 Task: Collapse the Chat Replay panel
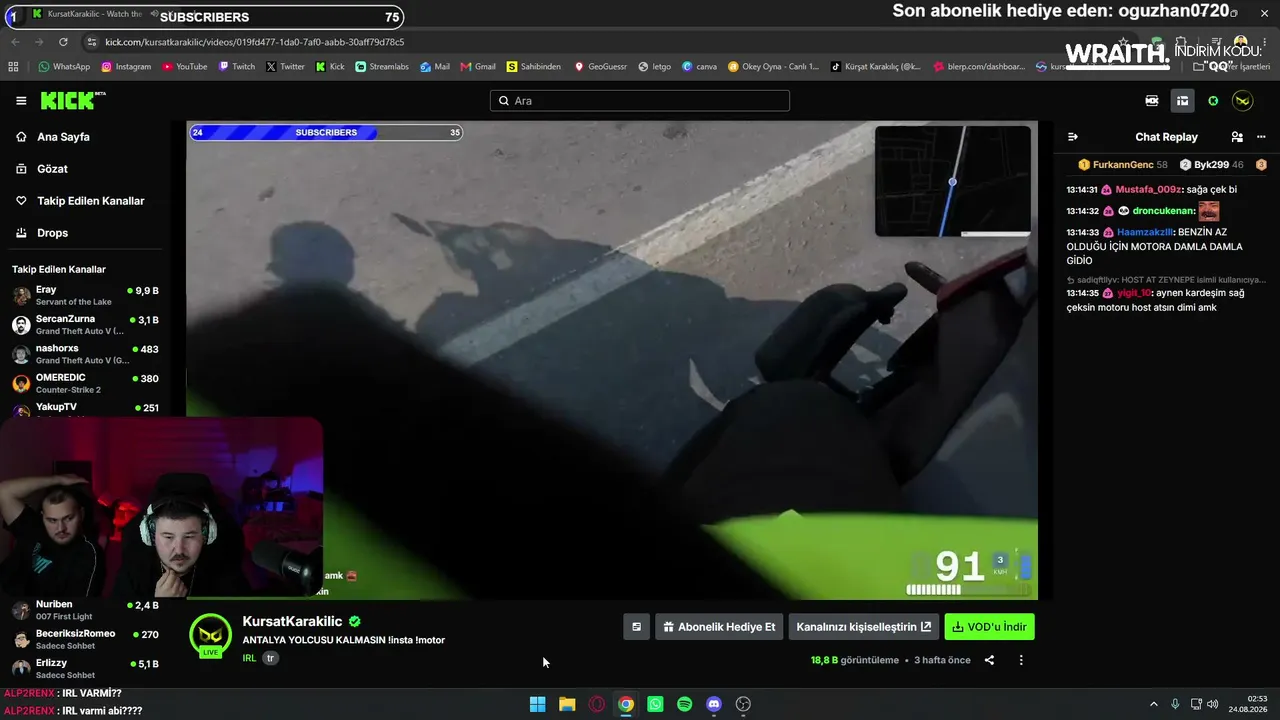(1073, 137)
